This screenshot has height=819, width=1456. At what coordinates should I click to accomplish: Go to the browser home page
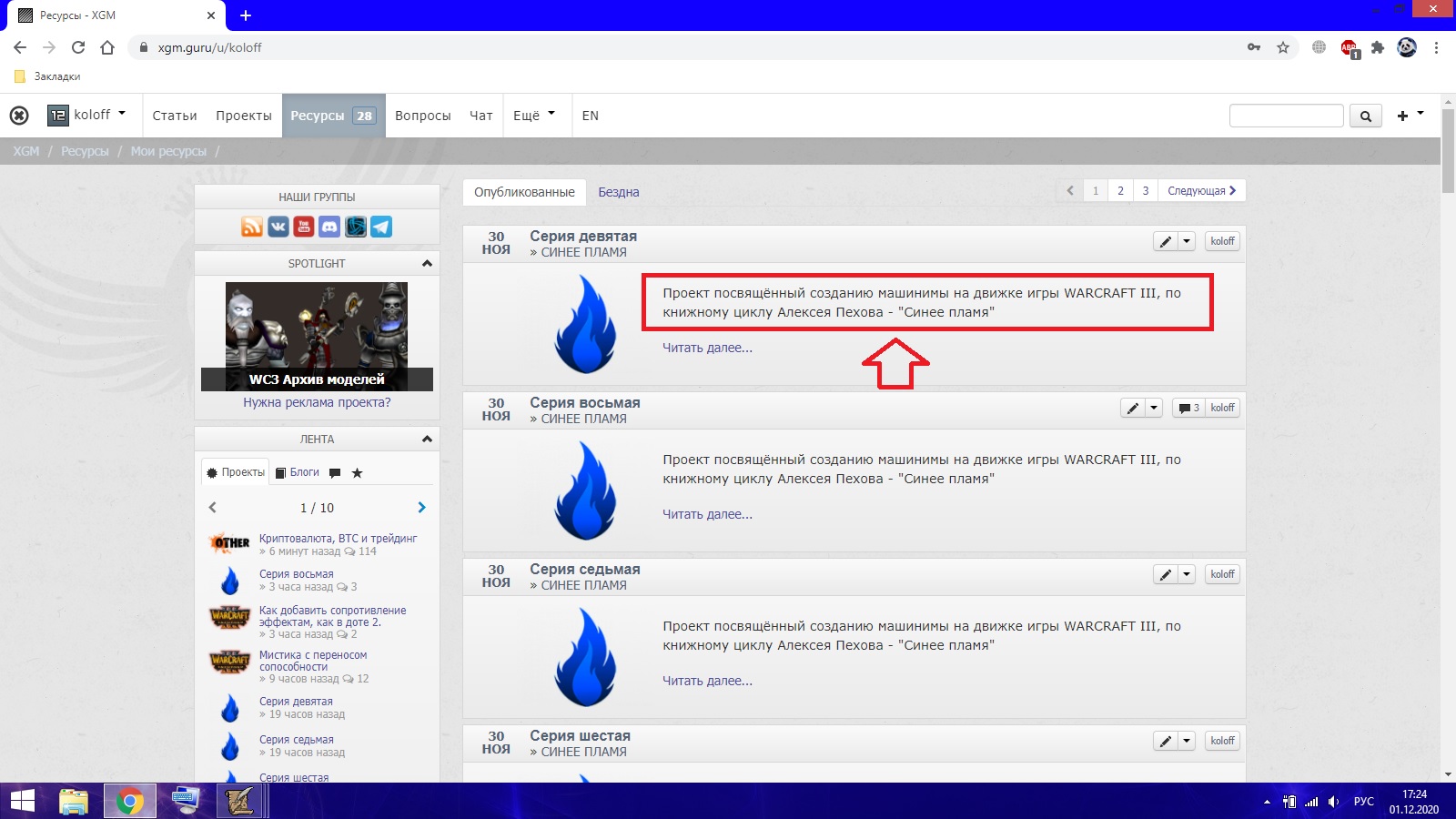[x=107, y=47]
